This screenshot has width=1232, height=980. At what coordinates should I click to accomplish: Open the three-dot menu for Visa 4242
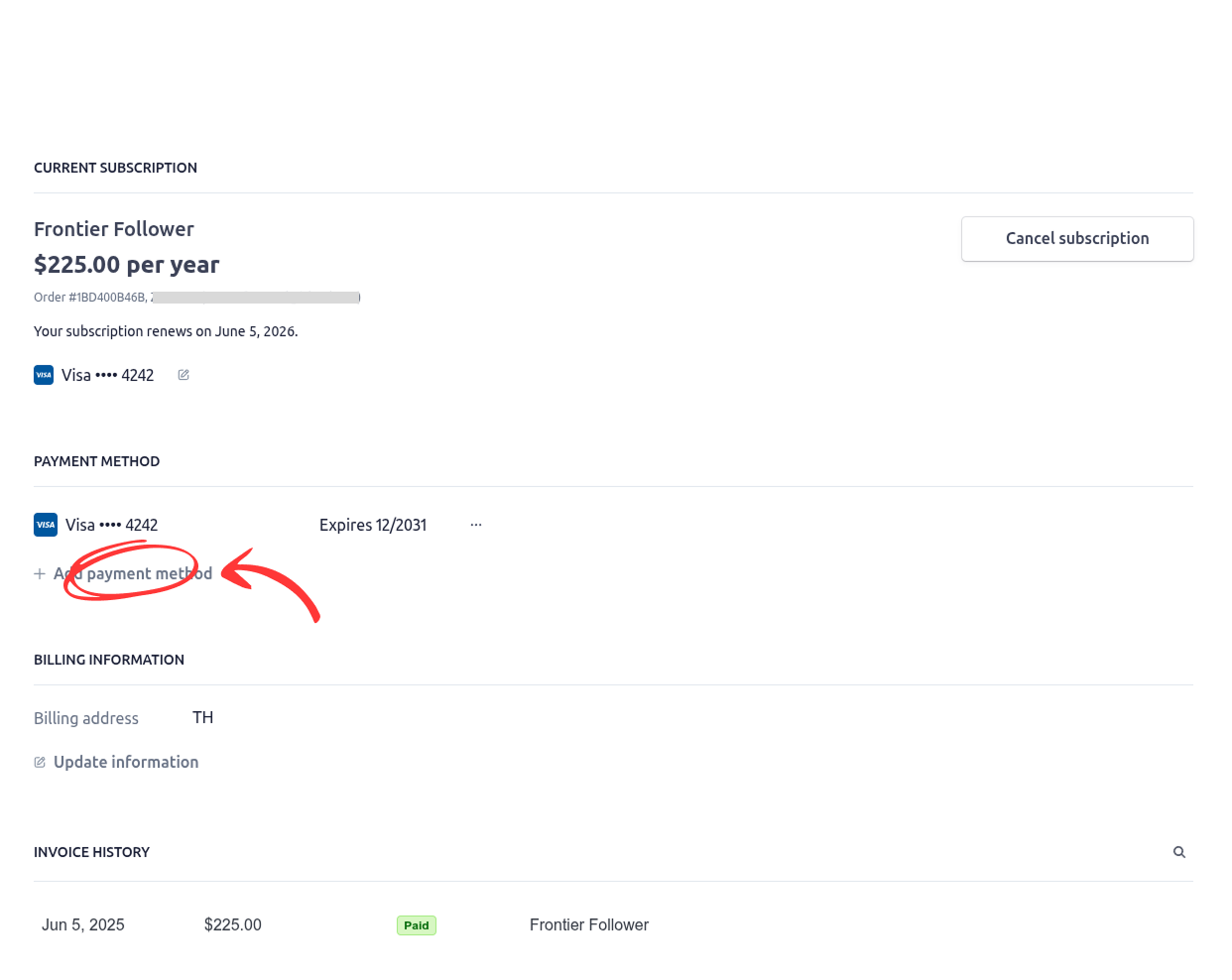click(x=476, y=525)
